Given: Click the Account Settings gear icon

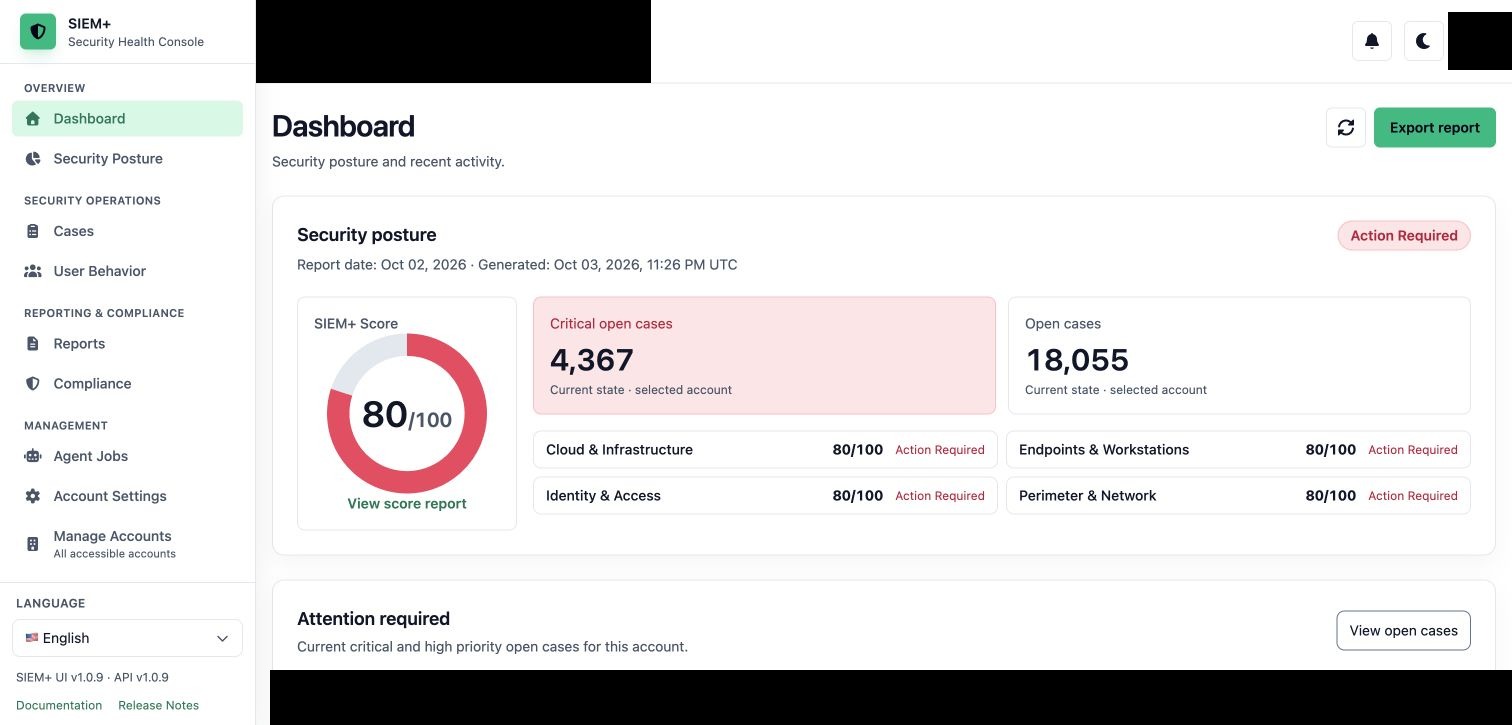Looking at the screenshot, I should (x=33, y=496).
